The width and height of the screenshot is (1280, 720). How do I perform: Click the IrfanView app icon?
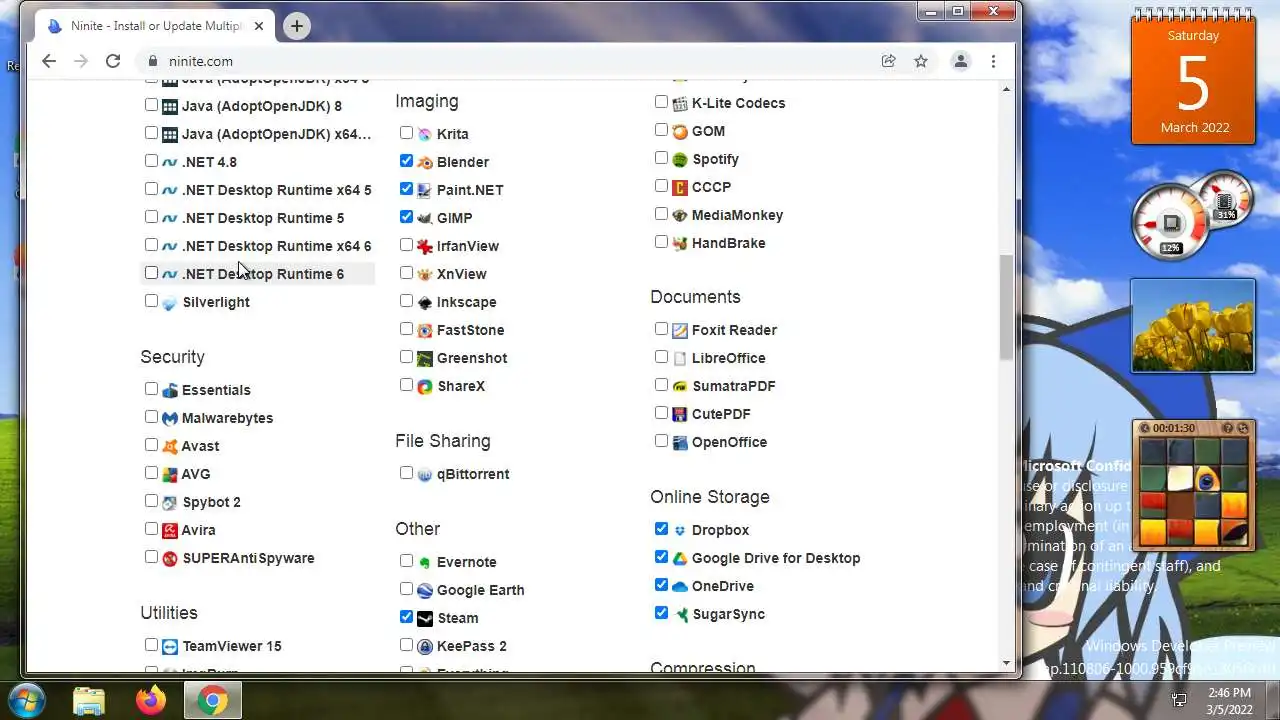(x=425, y=246)
